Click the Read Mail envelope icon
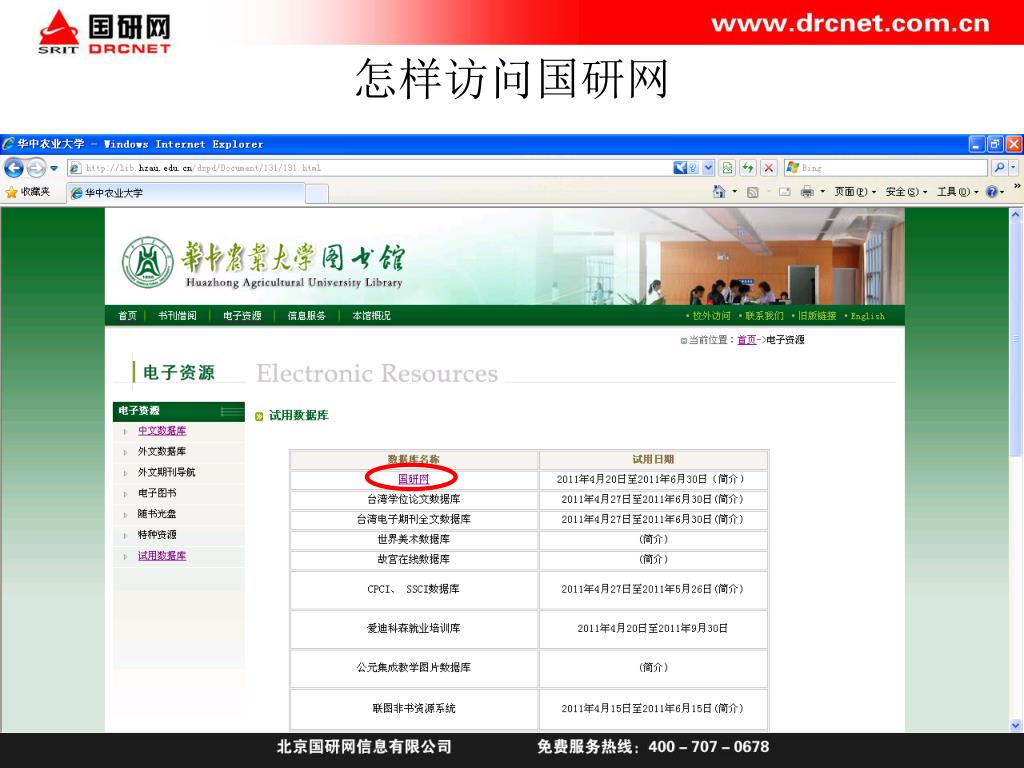 pyautogui.click(x=784, y=192)
